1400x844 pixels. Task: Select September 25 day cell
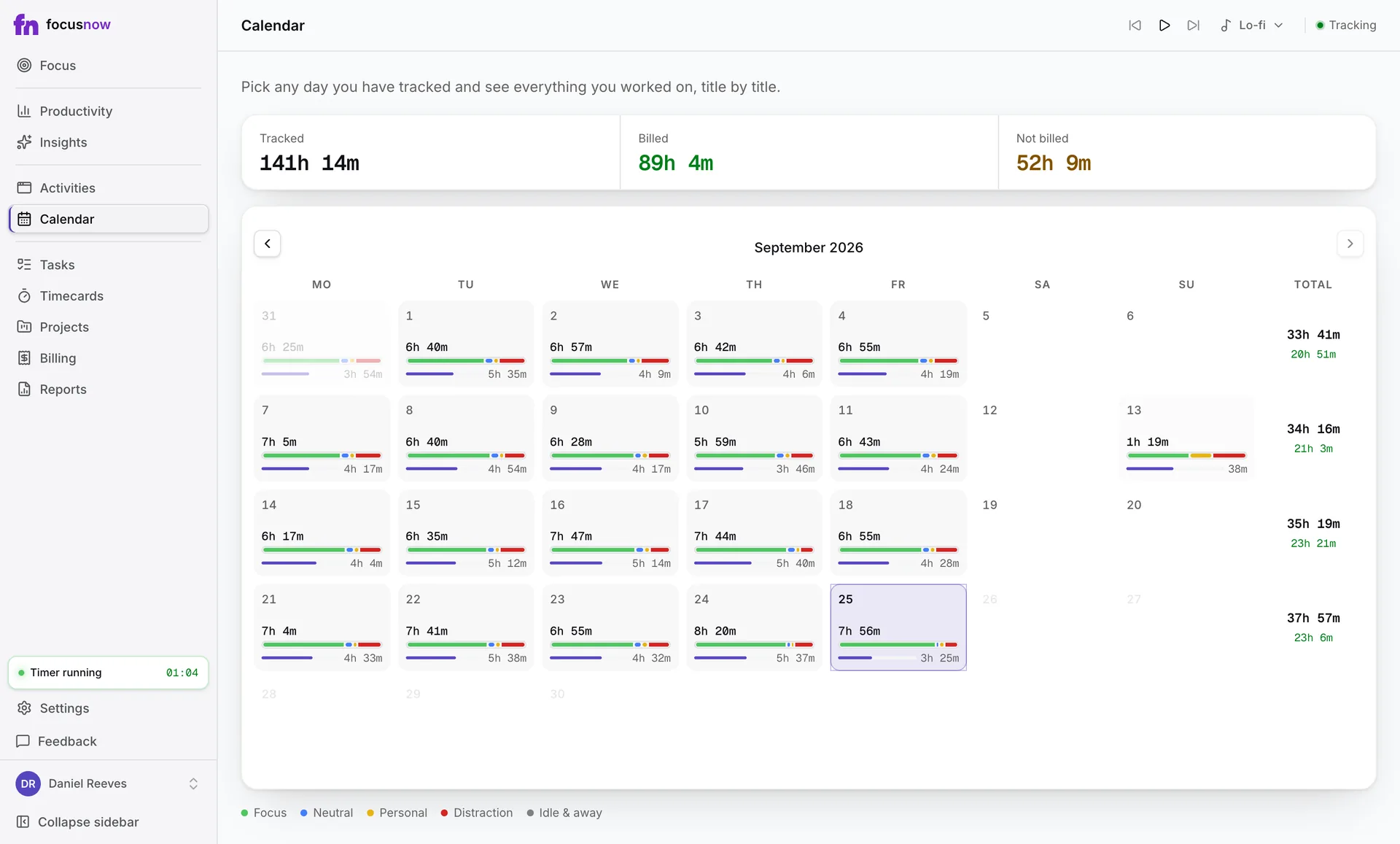click(x=898, y=627)
